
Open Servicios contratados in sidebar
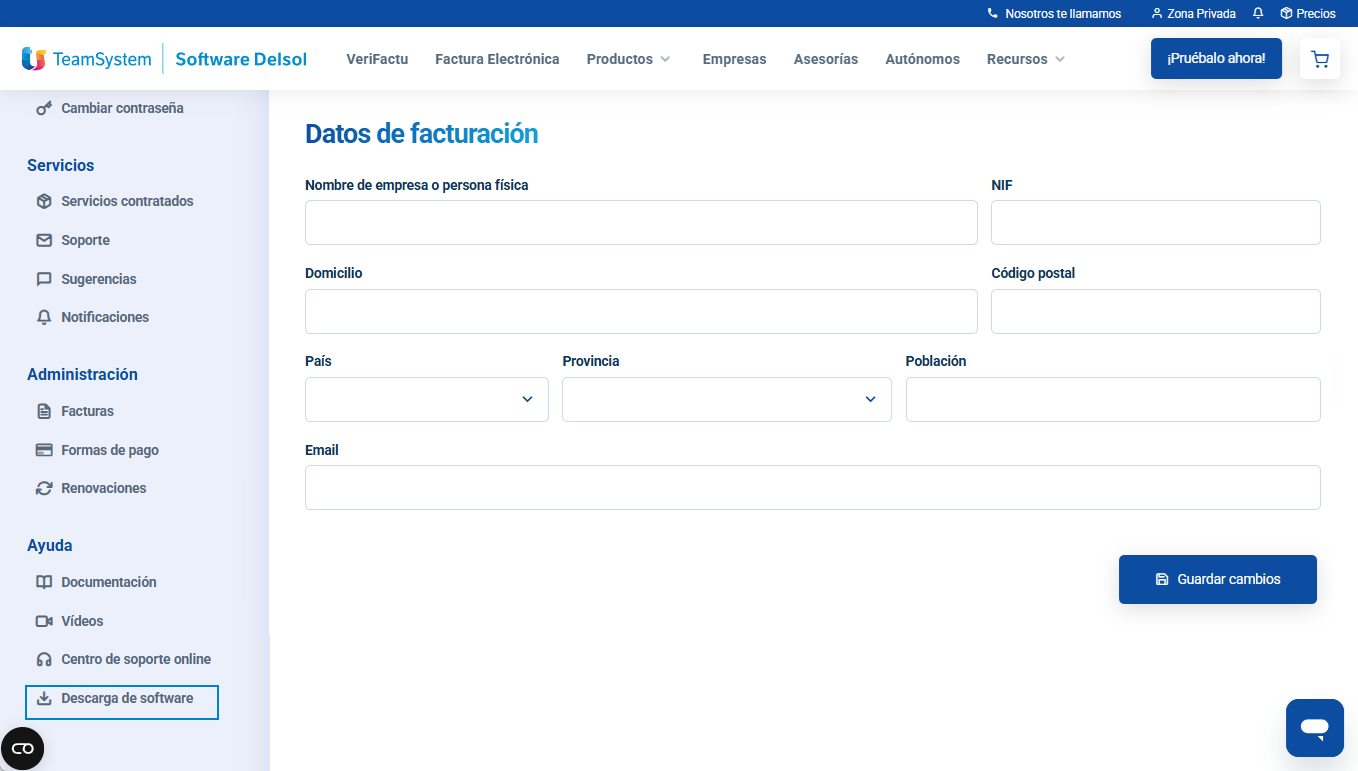(127, 201)
